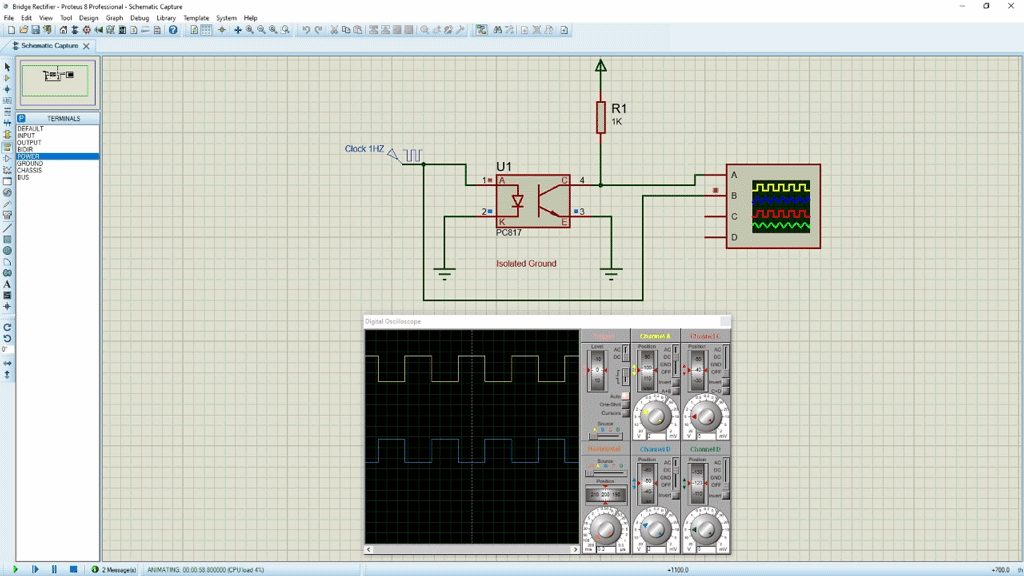Viewport: 1024px width, 576px height.
Task: Open the Debug menu
Action: (x=139, y=18)
